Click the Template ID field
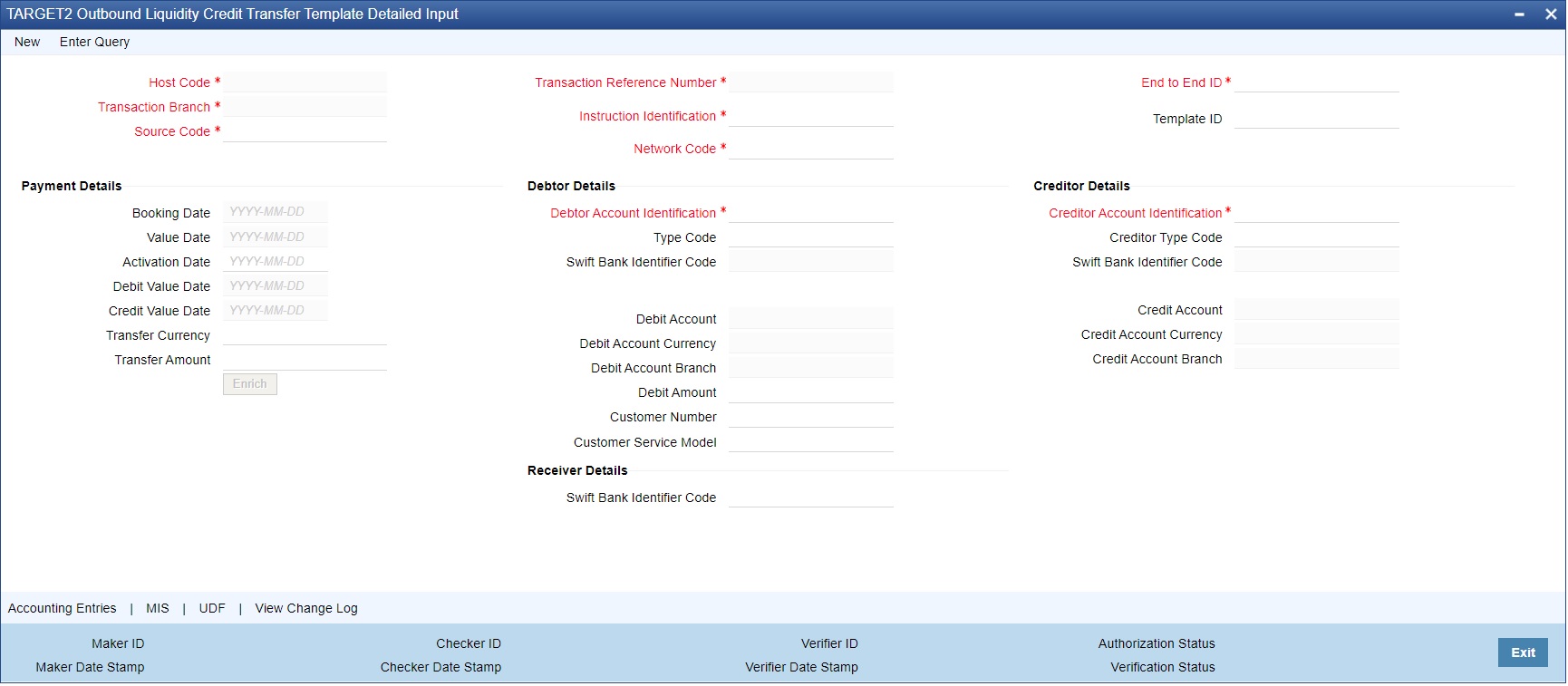The width and height of the screenshot is (1568, 686). click(x=1316, y=119)
